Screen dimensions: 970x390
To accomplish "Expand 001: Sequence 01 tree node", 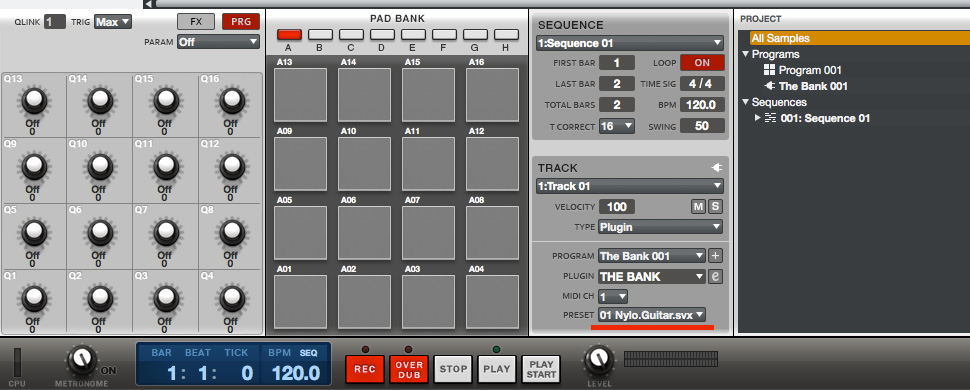I will pos(758,118).
